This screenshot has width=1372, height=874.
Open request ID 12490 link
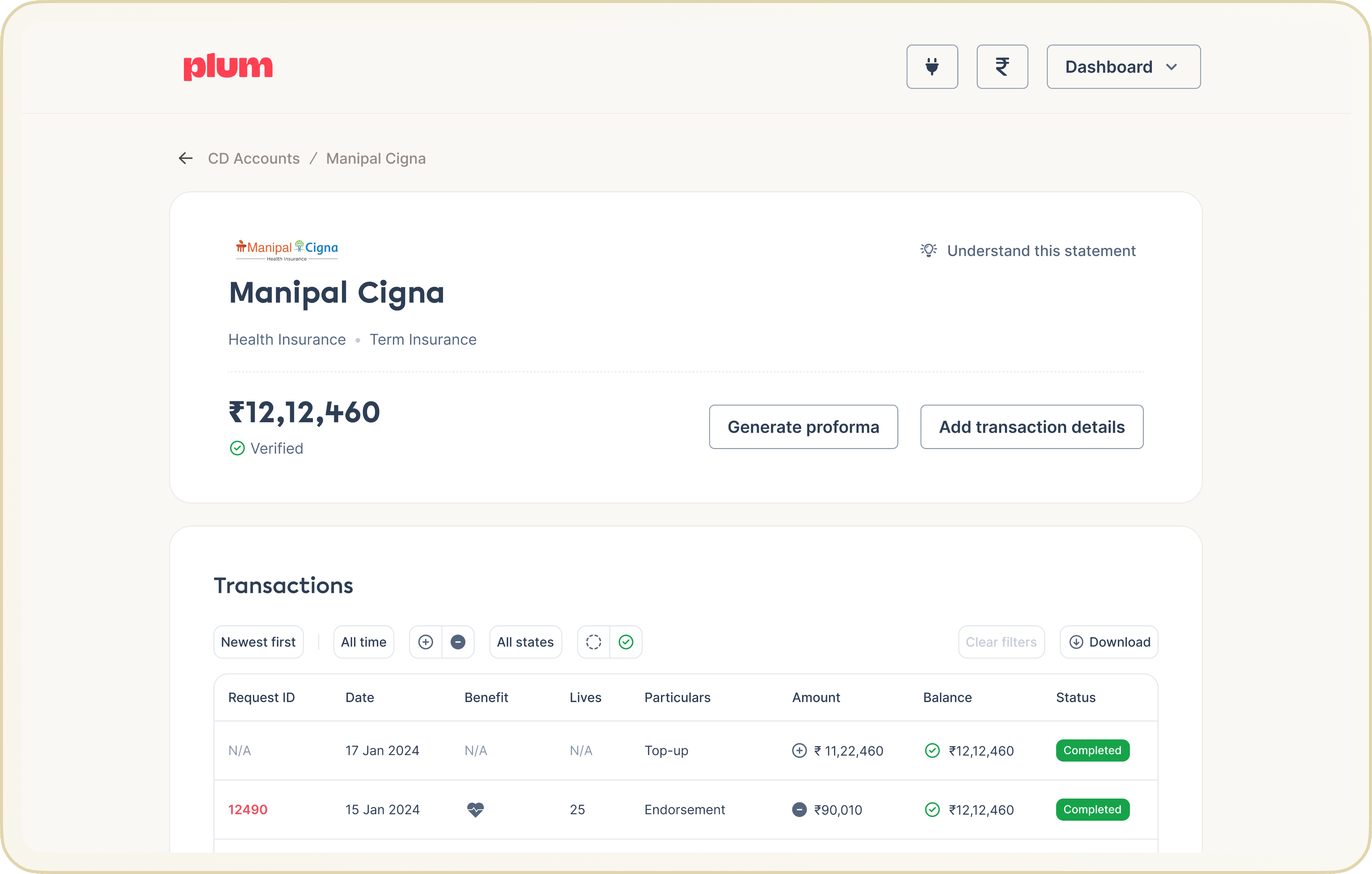point(248,809)
